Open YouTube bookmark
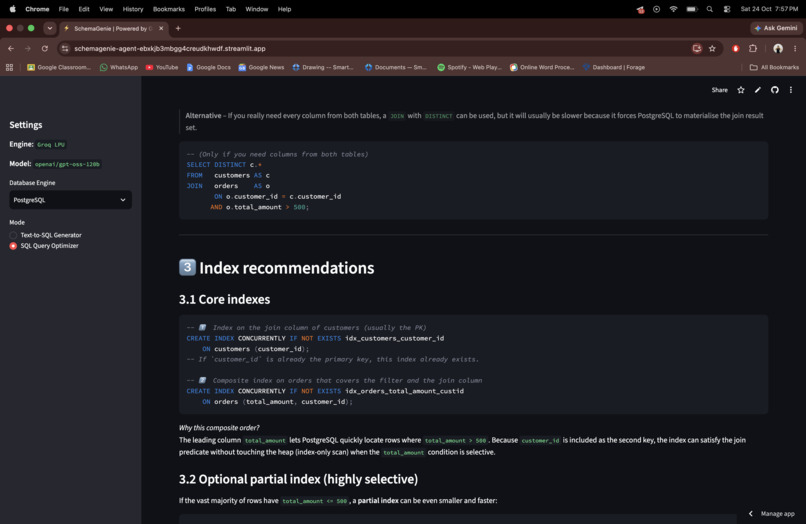806x524 pixels. point(162,67)
